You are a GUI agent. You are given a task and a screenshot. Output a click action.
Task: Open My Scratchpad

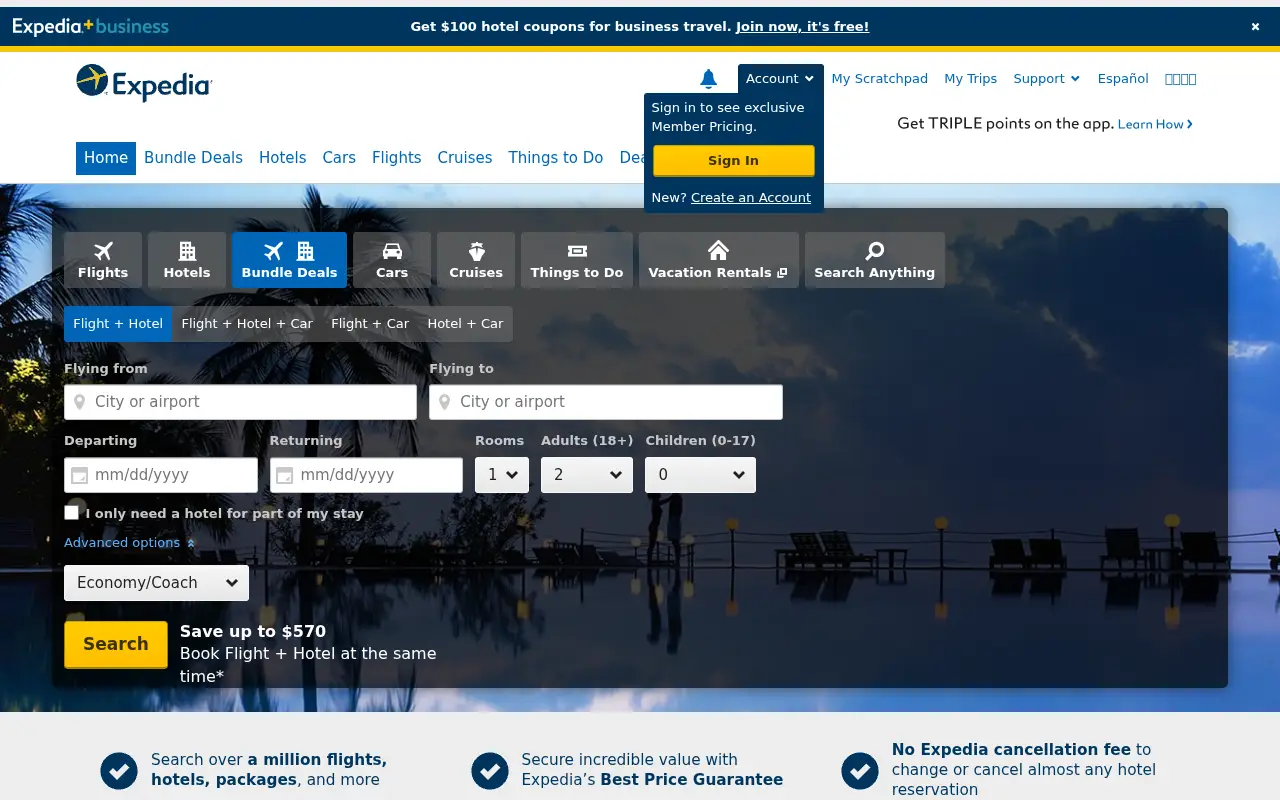tap(880, 79)
